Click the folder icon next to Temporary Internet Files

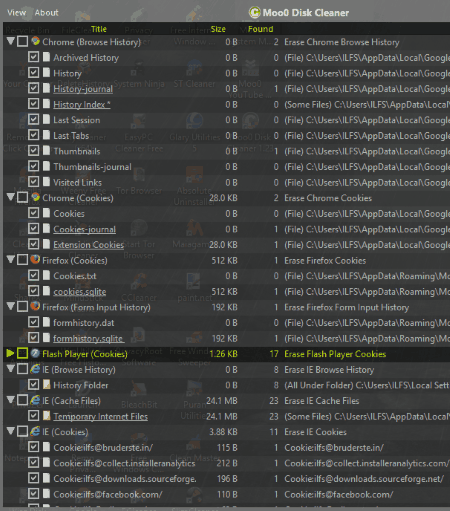47,416
